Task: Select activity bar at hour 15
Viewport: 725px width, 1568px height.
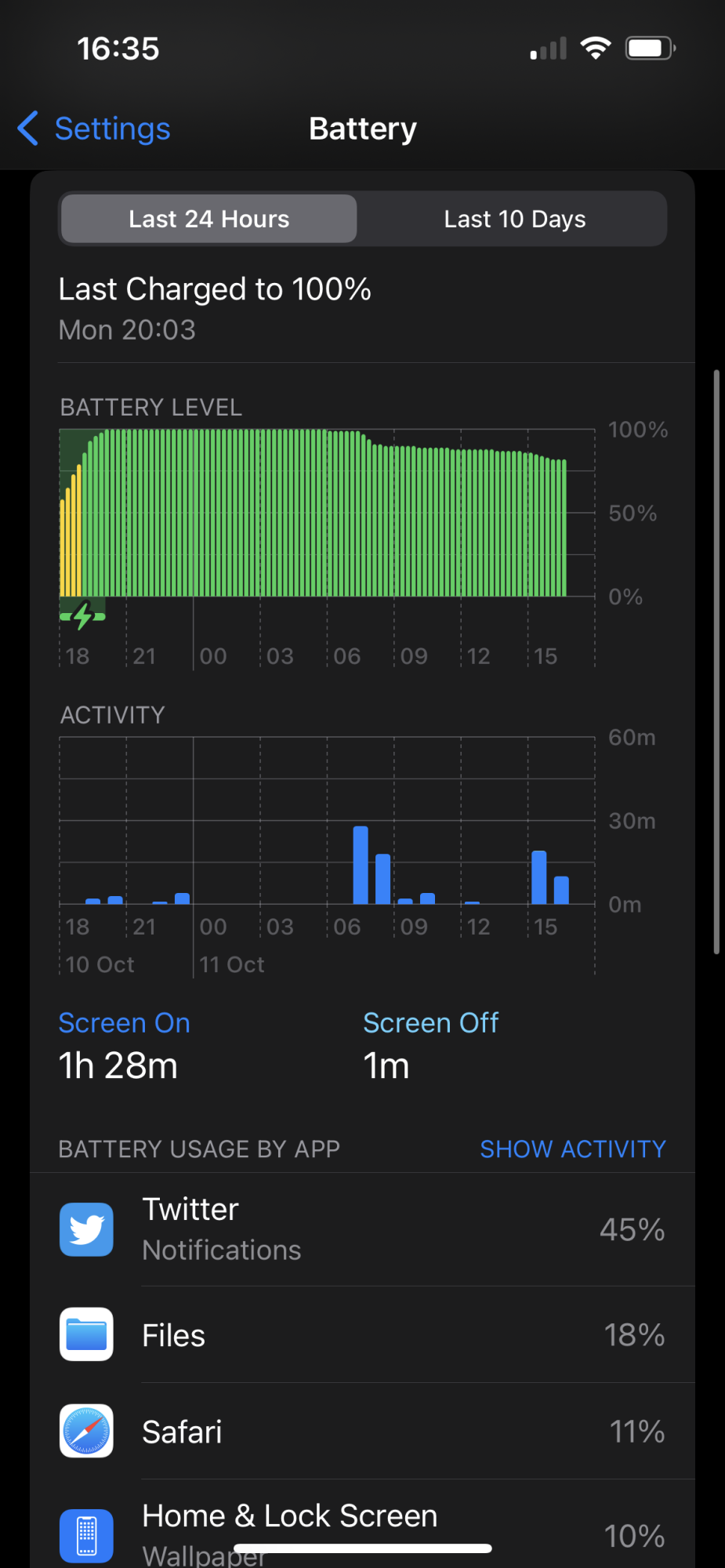Action: [x=539, y=877]
